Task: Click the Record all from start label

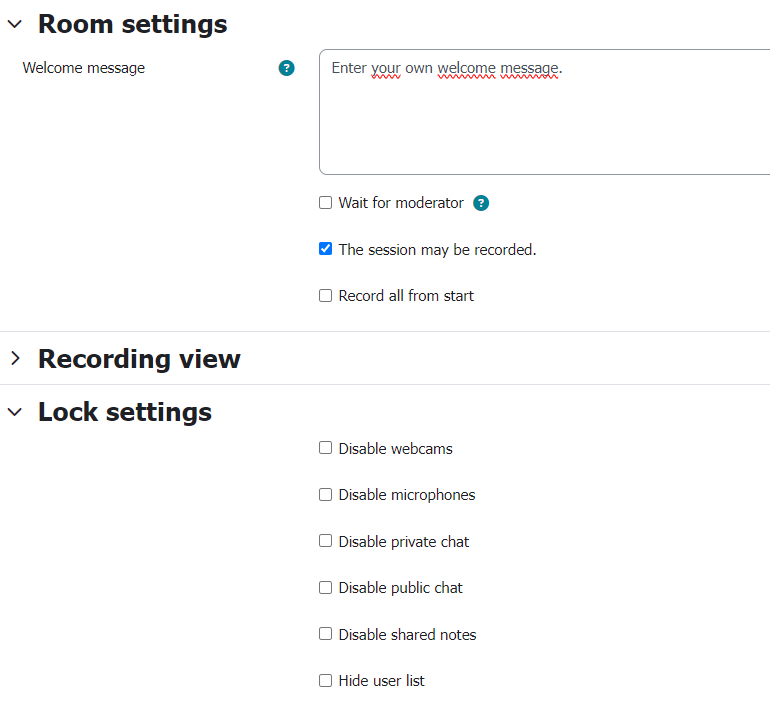Action: (x=406, y=296)
